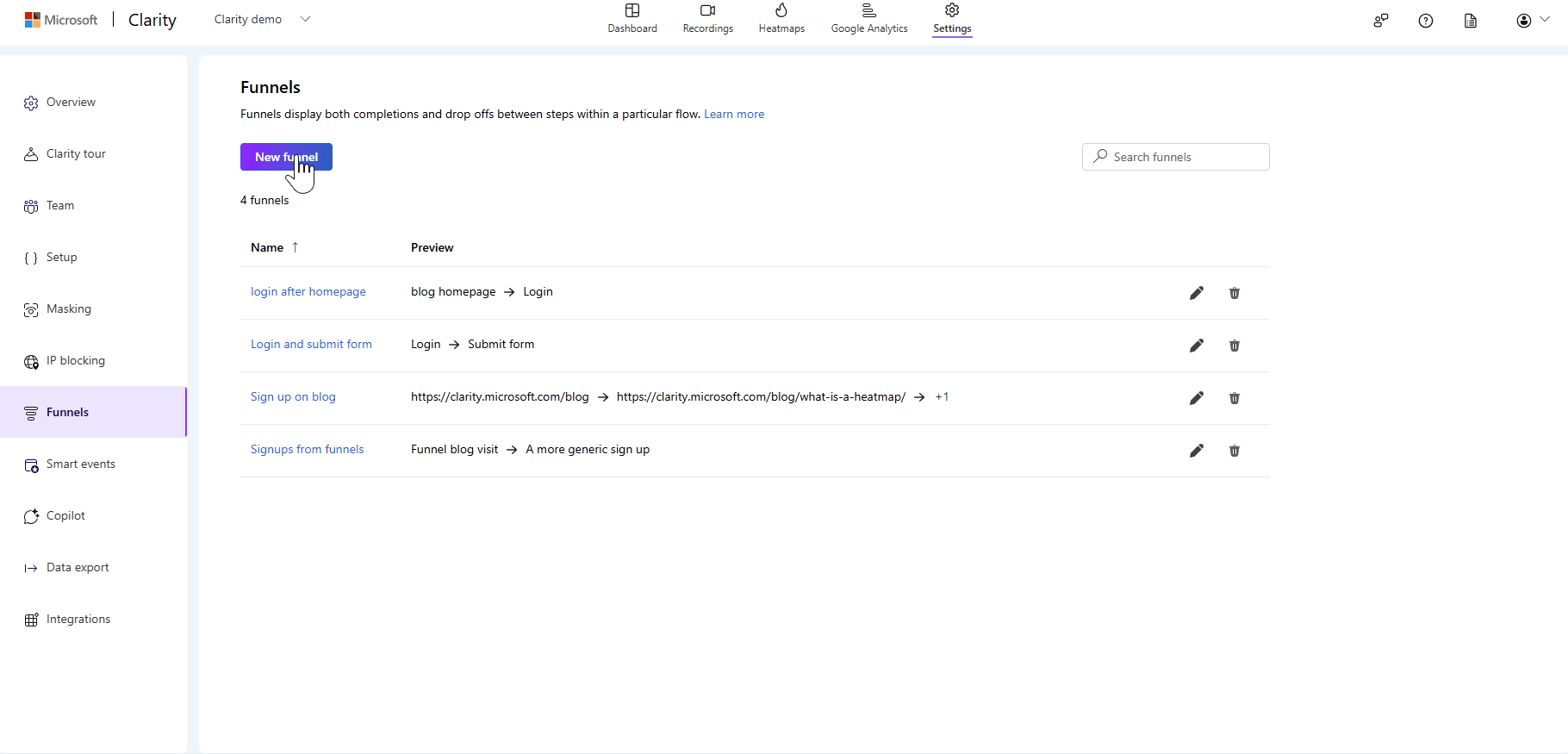Image resolution: width=1568 pixels, height=754 pixels.
Task: Open the Integrations page
Action: point(93,620)
